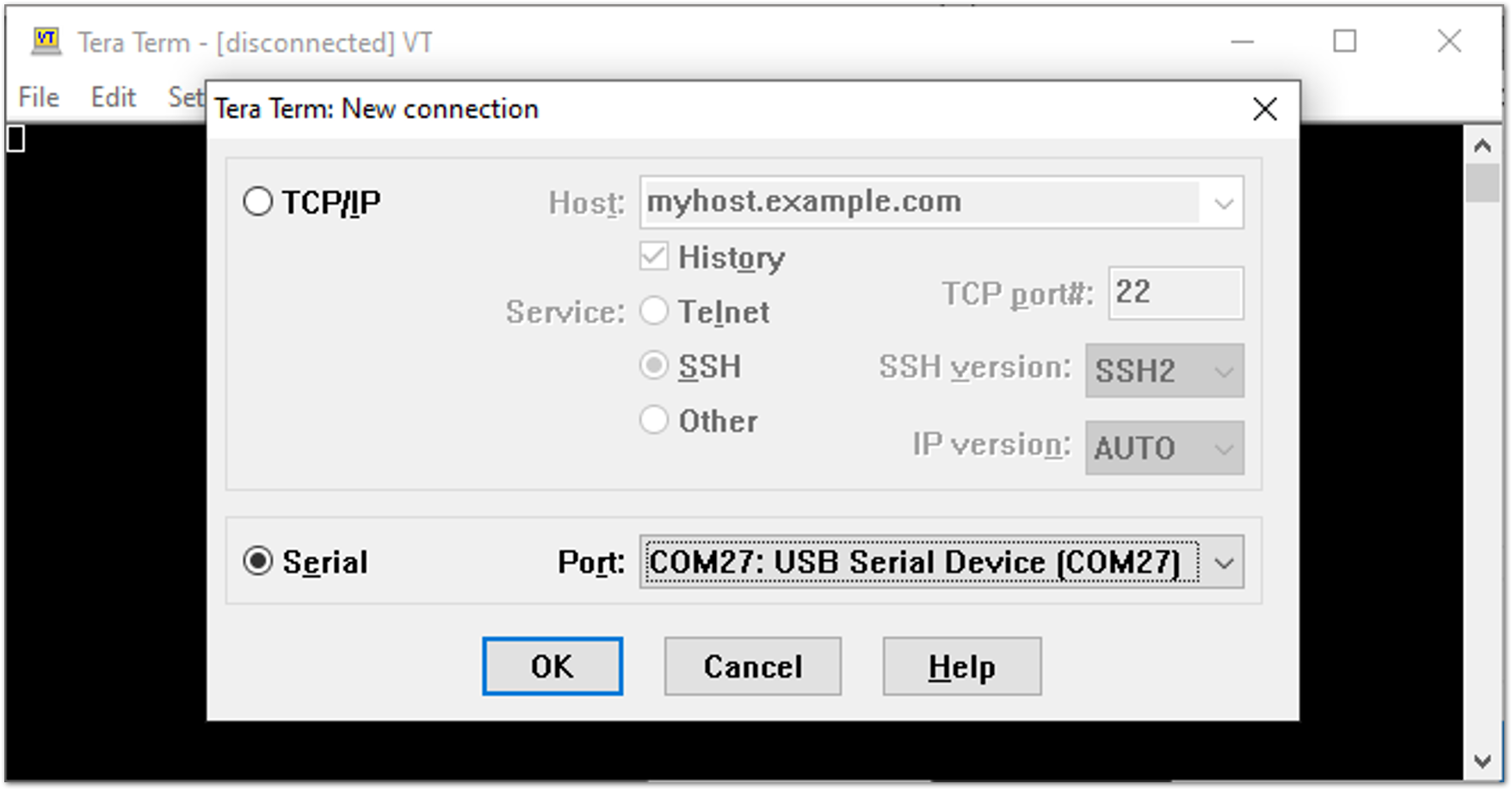Viewport: 1512px width, 790px height.
Task: Click the scrollbar down arrow
Action: coord(1482,761)
